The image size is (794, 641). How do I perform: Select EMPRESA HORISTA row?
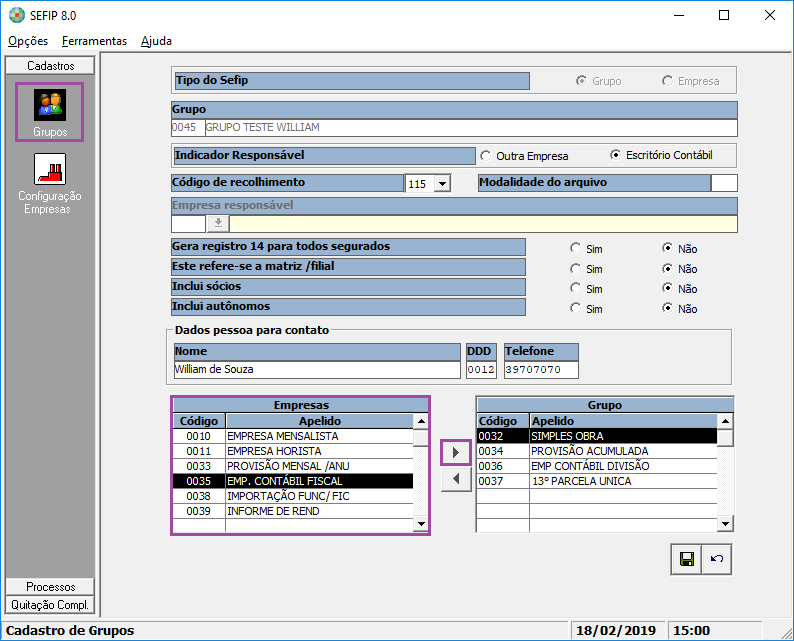[x=293, y=451]
